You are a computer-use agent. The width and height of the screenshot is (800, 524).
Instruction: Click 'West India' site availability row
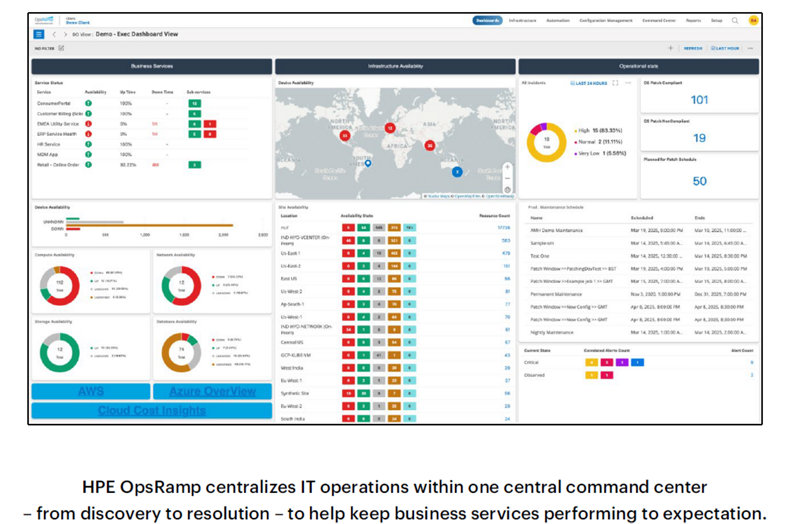(395, 368)
